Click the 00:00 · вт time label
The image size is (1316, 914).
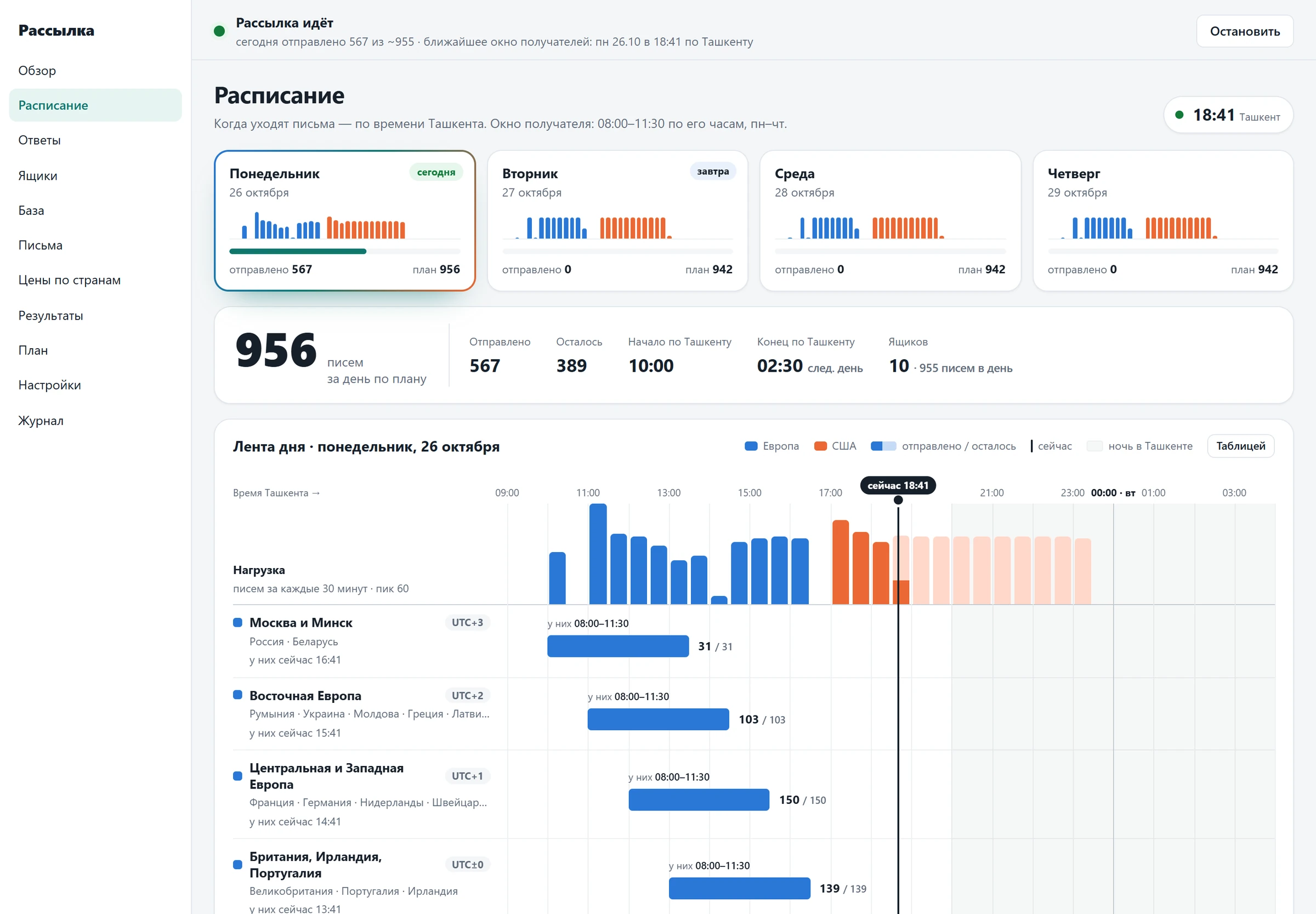pyautogui.click(x=1113, y=493)
